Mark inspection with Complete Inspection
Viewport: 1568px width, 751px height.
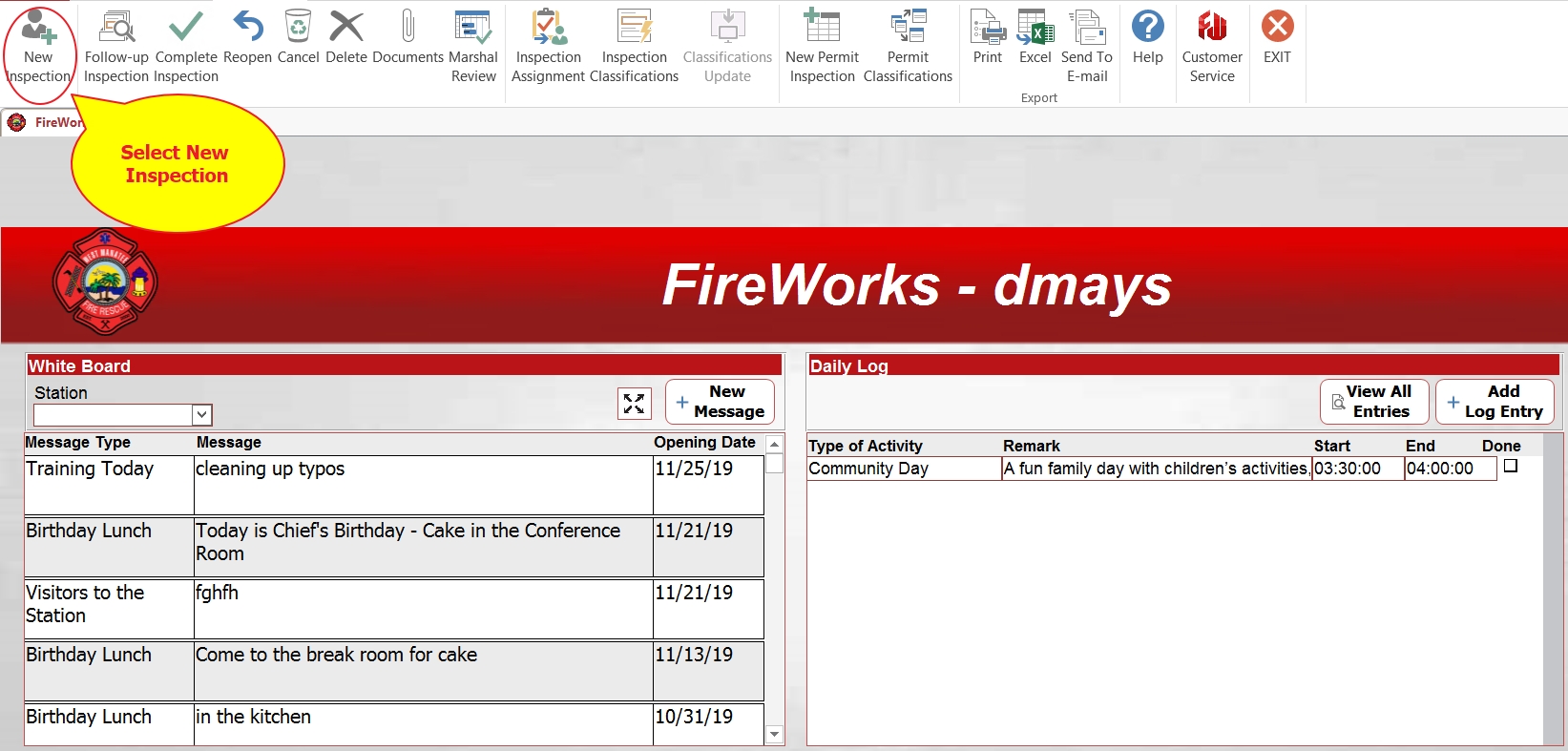[x=186, y=48]
